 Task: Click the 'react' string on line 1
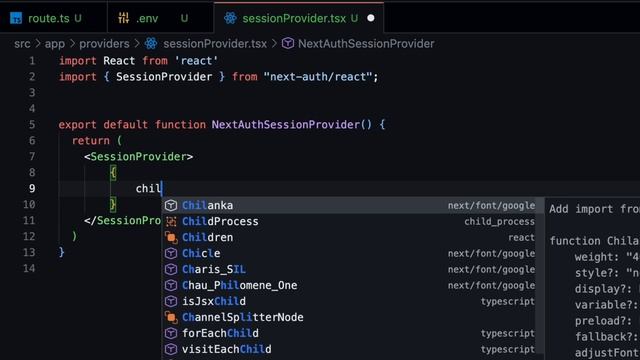[x=196, y=61]
